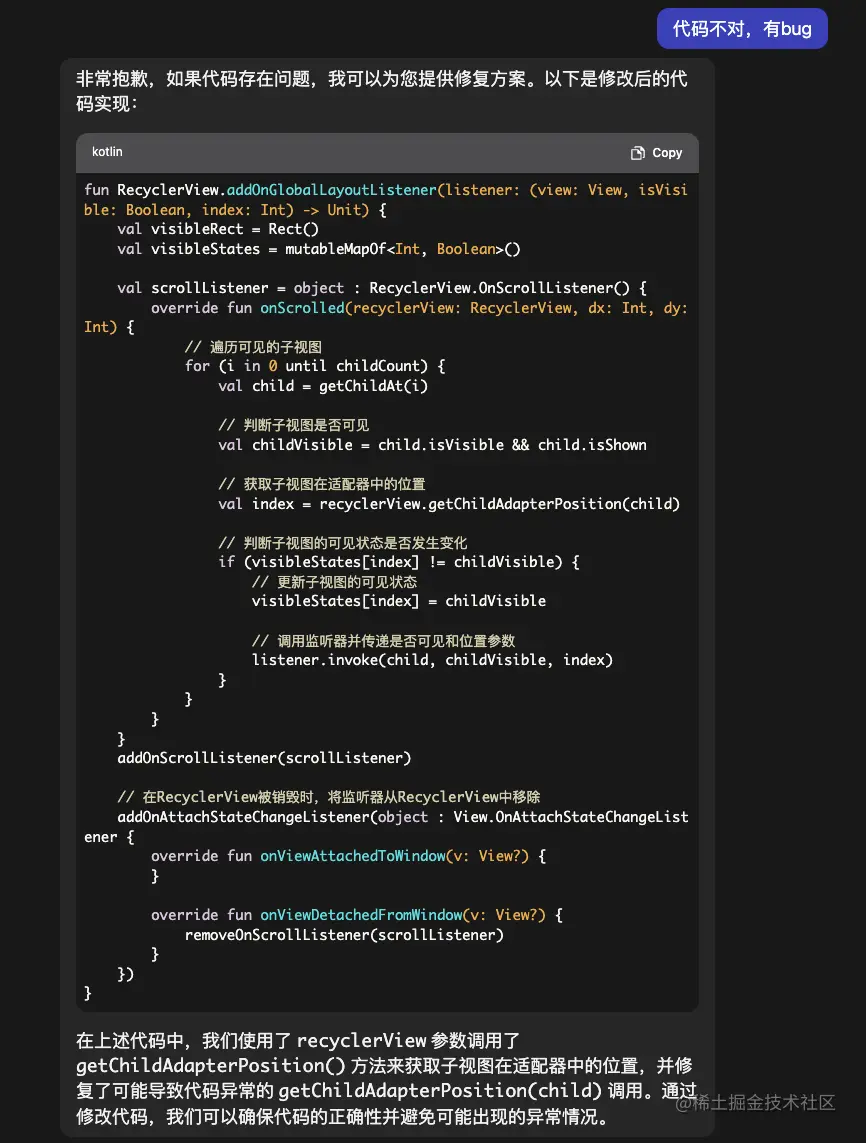Click the comment 遍历可见的子视图
The height and width of the screenshot is (1143, 866).
click(x=253, y=347)
